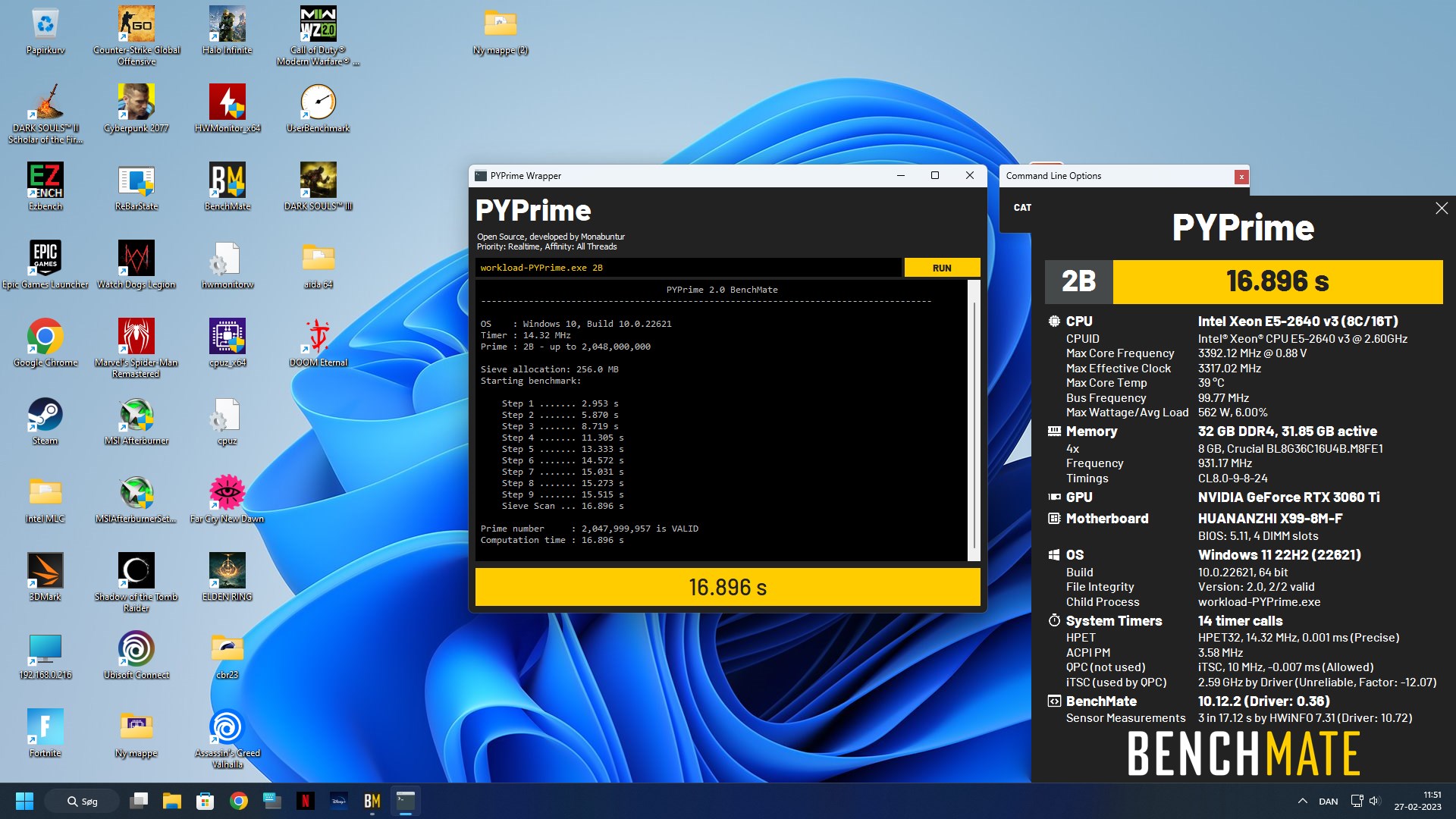Open Marvel's Spider-Man Remastered shortcut
The width and height of the screenshot is (1456, 819).
[136, 348]
